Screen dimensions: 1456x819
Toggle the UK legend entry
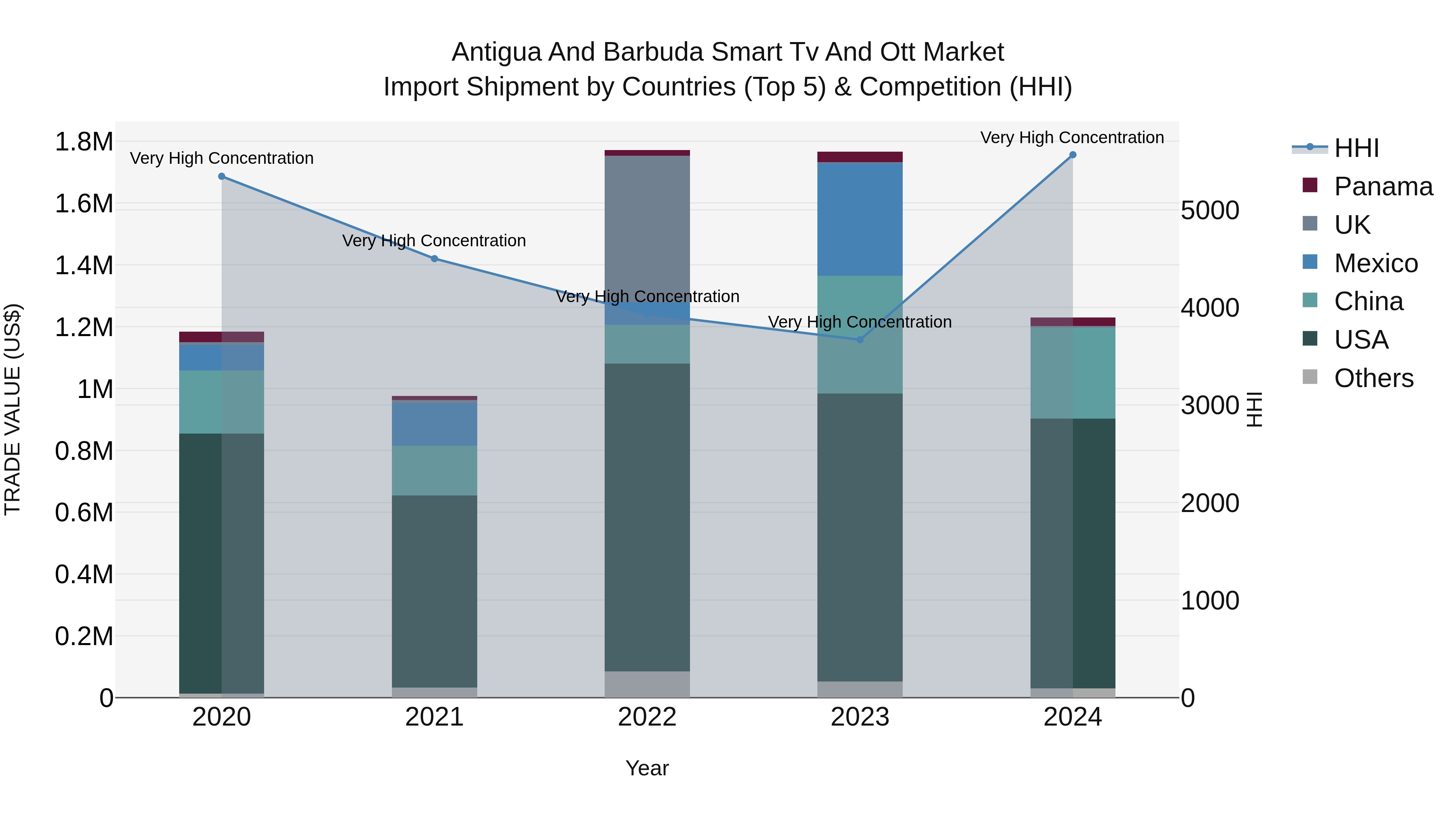pos(1336,225)
